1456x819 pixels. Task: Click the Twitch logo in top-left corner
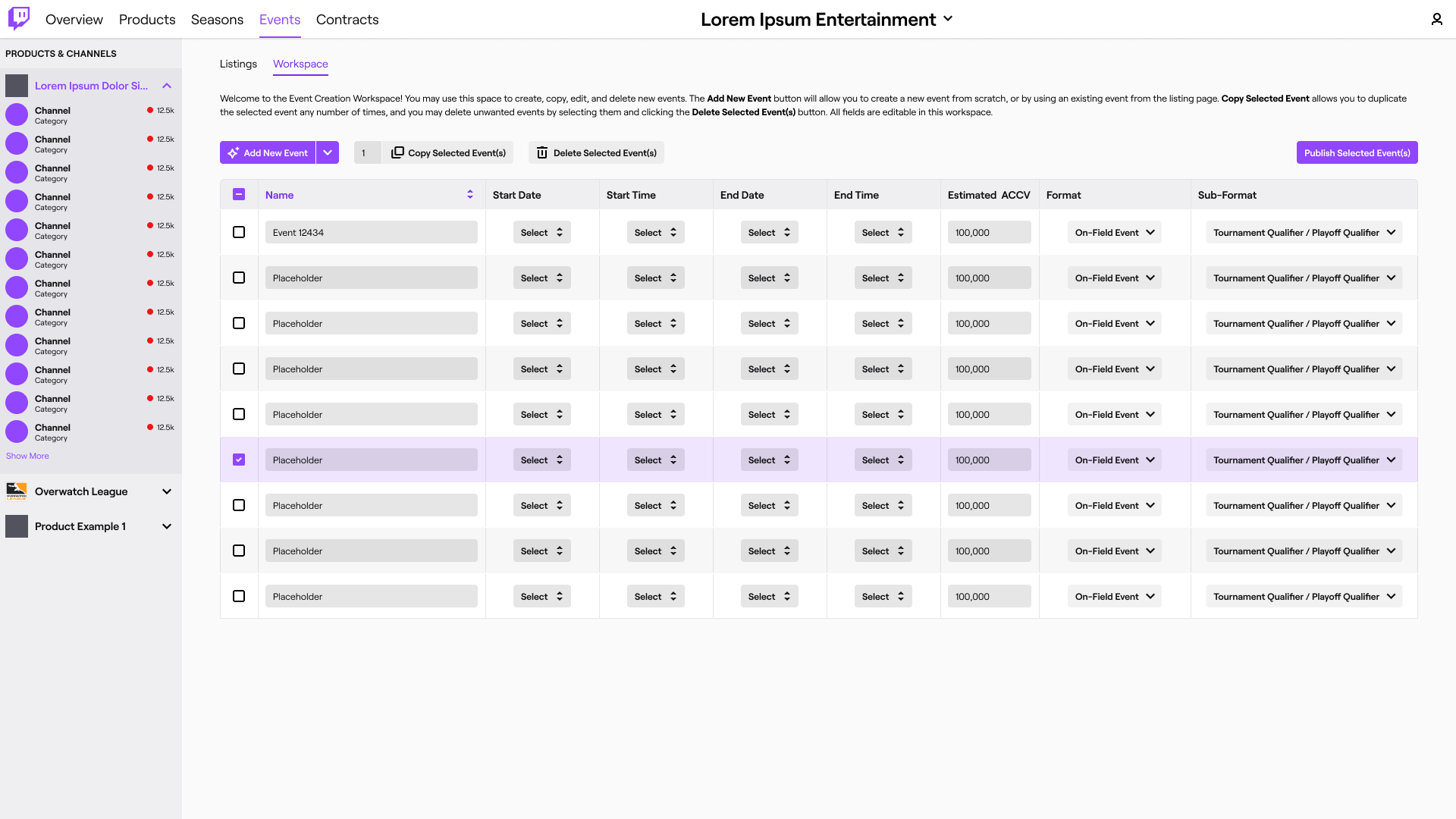(x=18, y=19)
